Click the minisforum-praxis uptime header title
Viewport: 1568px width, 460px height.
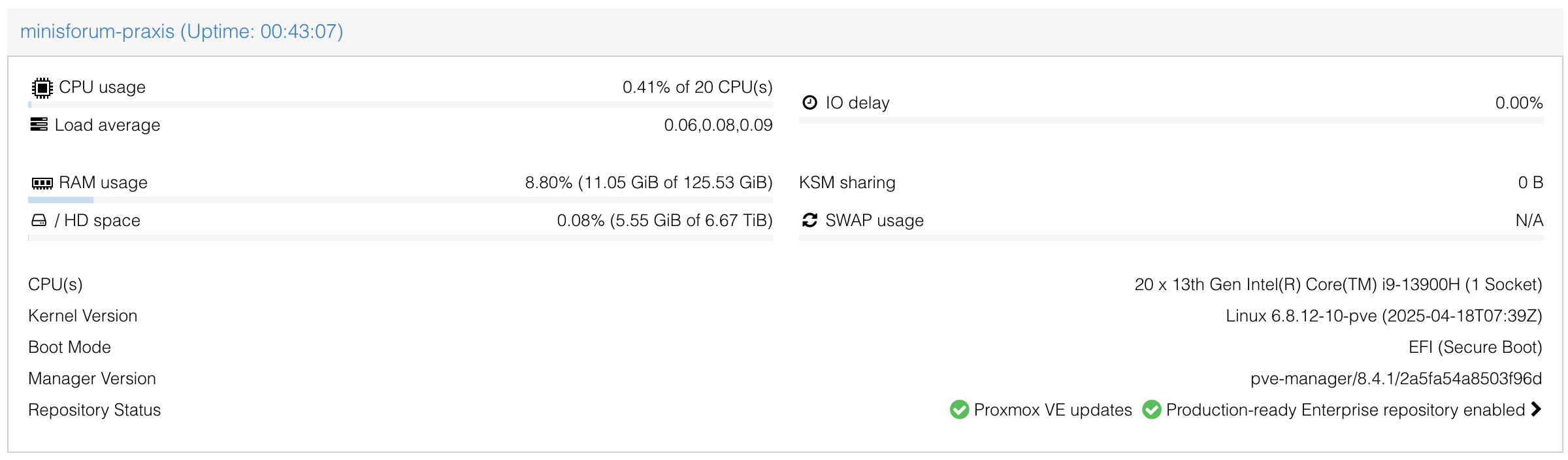tap(182, 31)
